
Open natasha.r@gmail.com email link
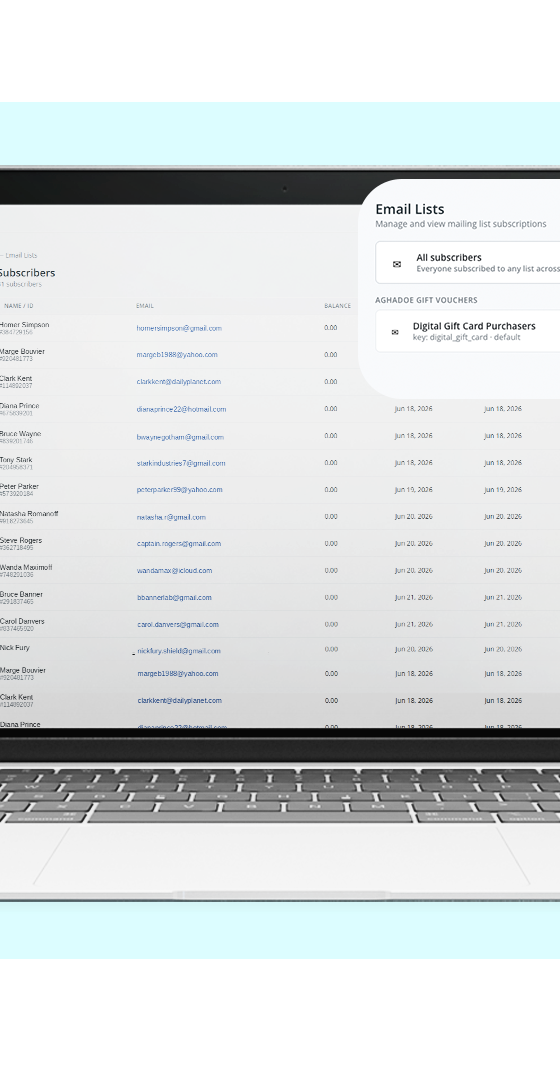(x=171, y=517)
